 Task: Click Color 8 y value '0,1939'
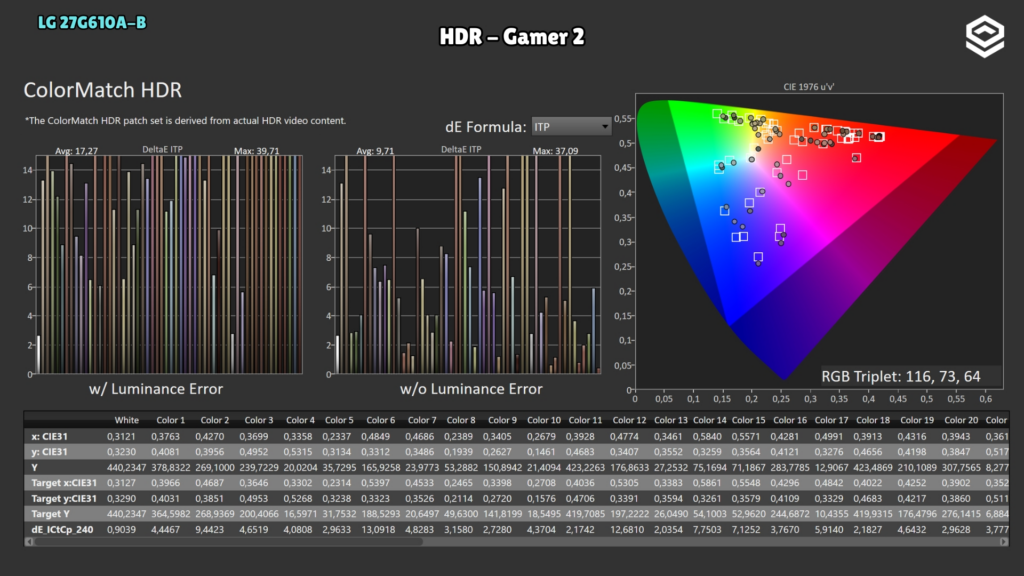pos(458,452)
